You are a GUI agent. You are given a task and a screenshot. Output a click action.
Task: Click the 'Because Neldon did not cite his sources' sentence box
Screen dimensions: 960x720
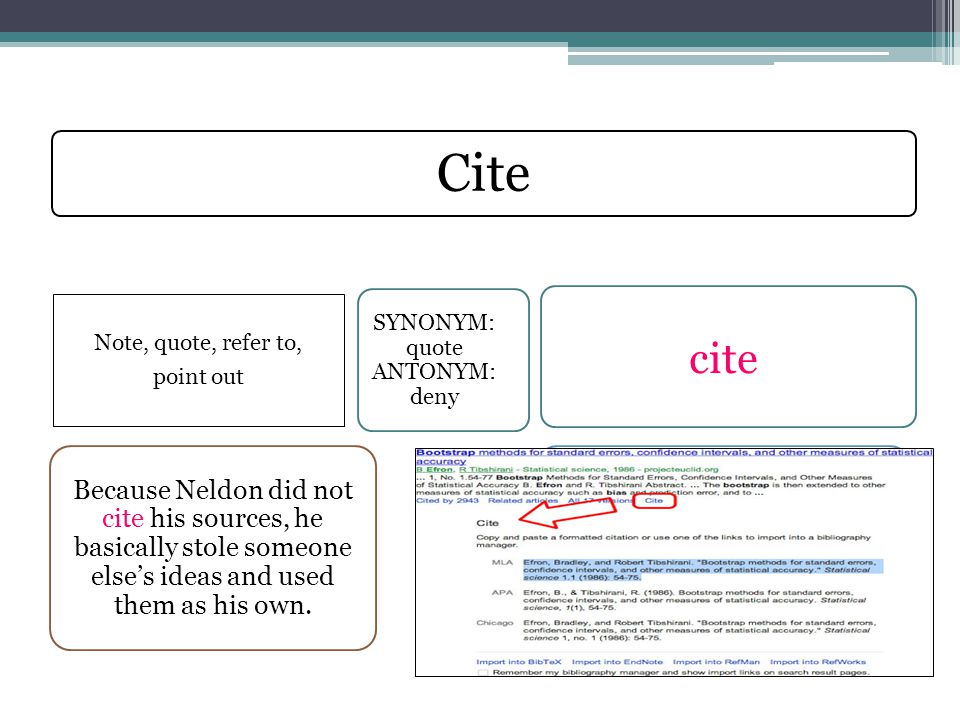213,548
